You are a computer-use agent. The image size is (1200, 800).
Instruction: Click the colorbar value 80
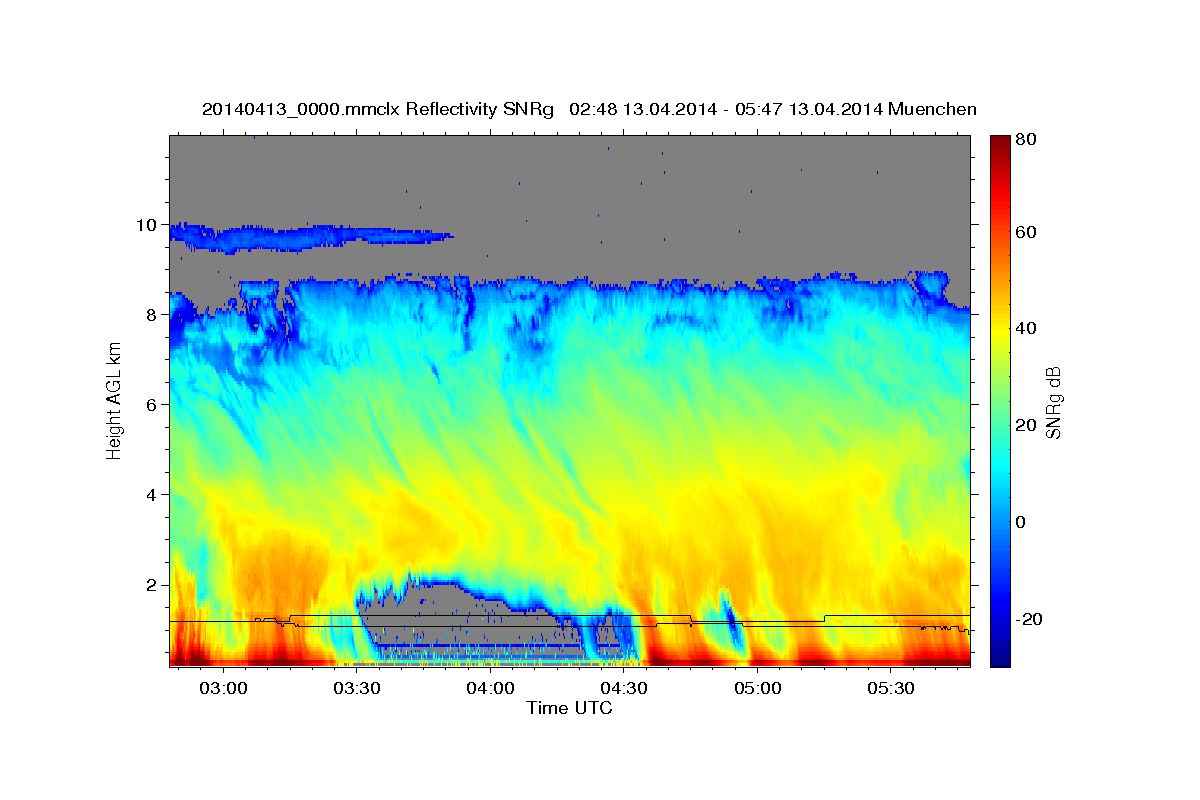1025,140
